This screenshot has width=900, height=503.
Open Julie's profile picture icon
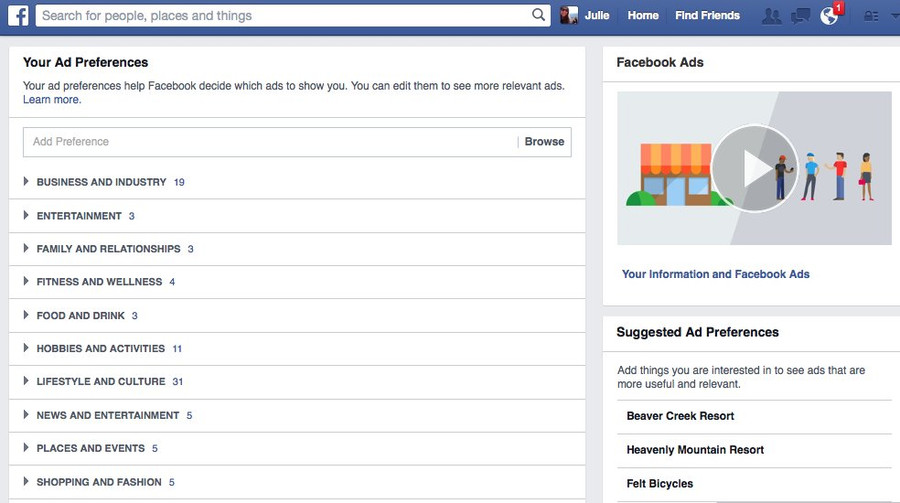click(x=569, y=15)
